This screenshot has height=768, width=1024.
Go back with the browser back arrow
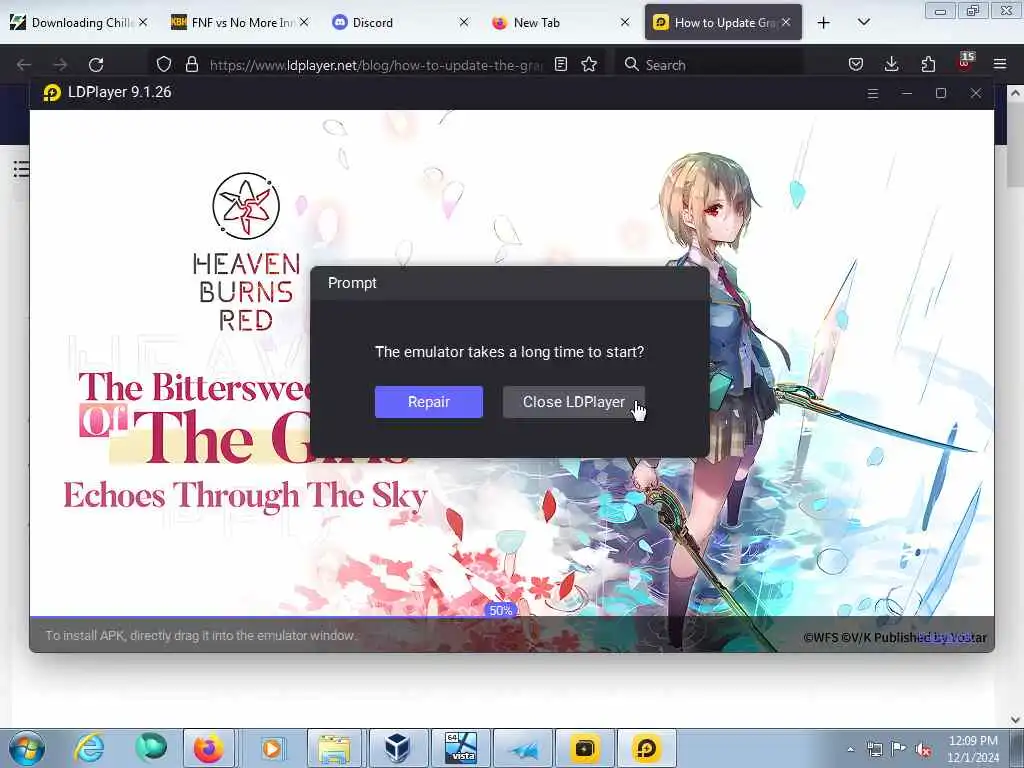click(24, 64)
